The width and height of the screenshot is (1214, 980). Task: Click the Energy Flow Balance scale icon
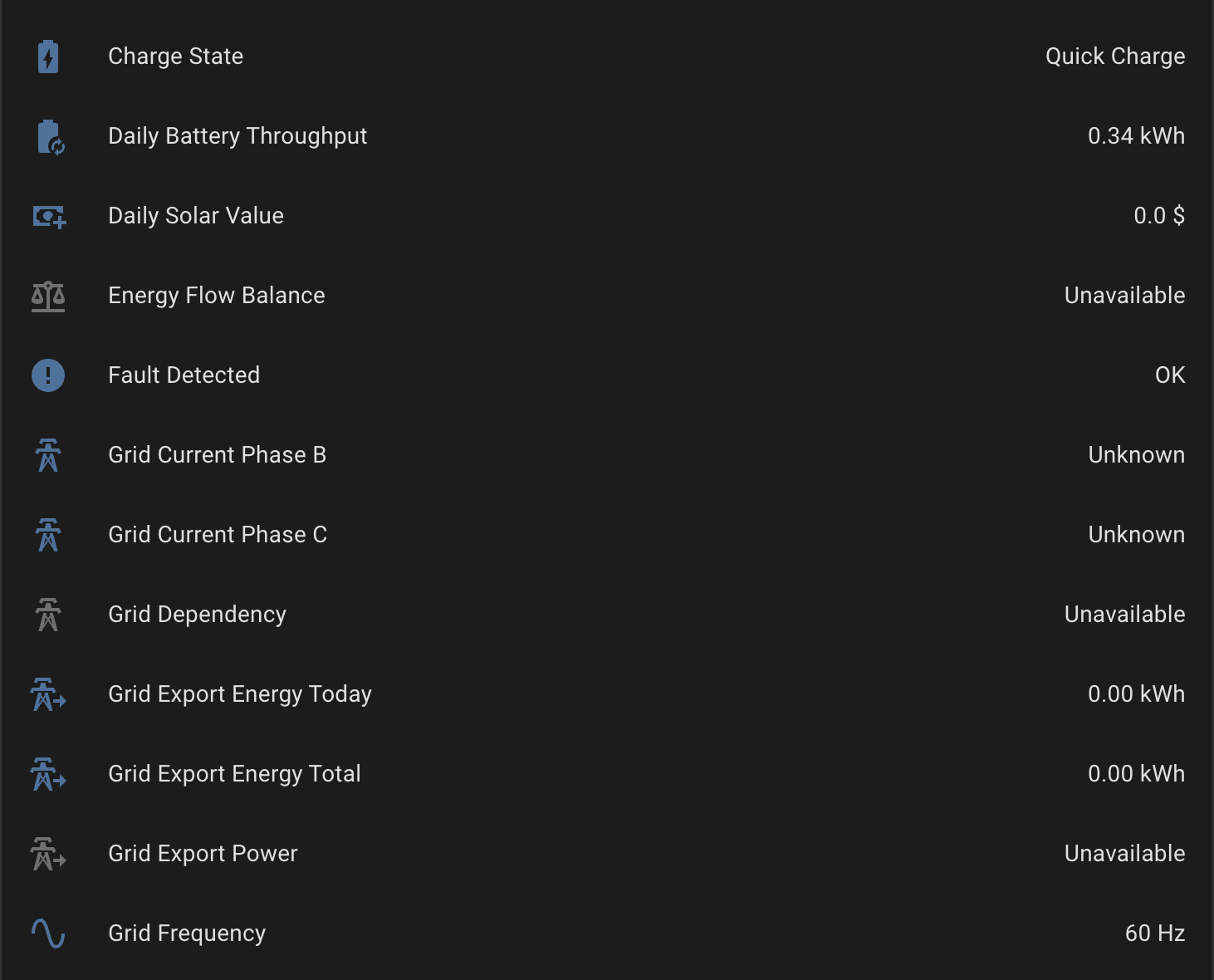coord(48,296)
